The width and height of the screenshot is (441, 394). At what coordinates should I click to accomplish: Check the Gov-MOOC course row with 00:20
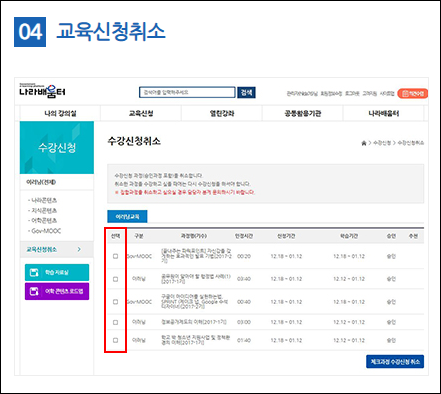point(115,256)
